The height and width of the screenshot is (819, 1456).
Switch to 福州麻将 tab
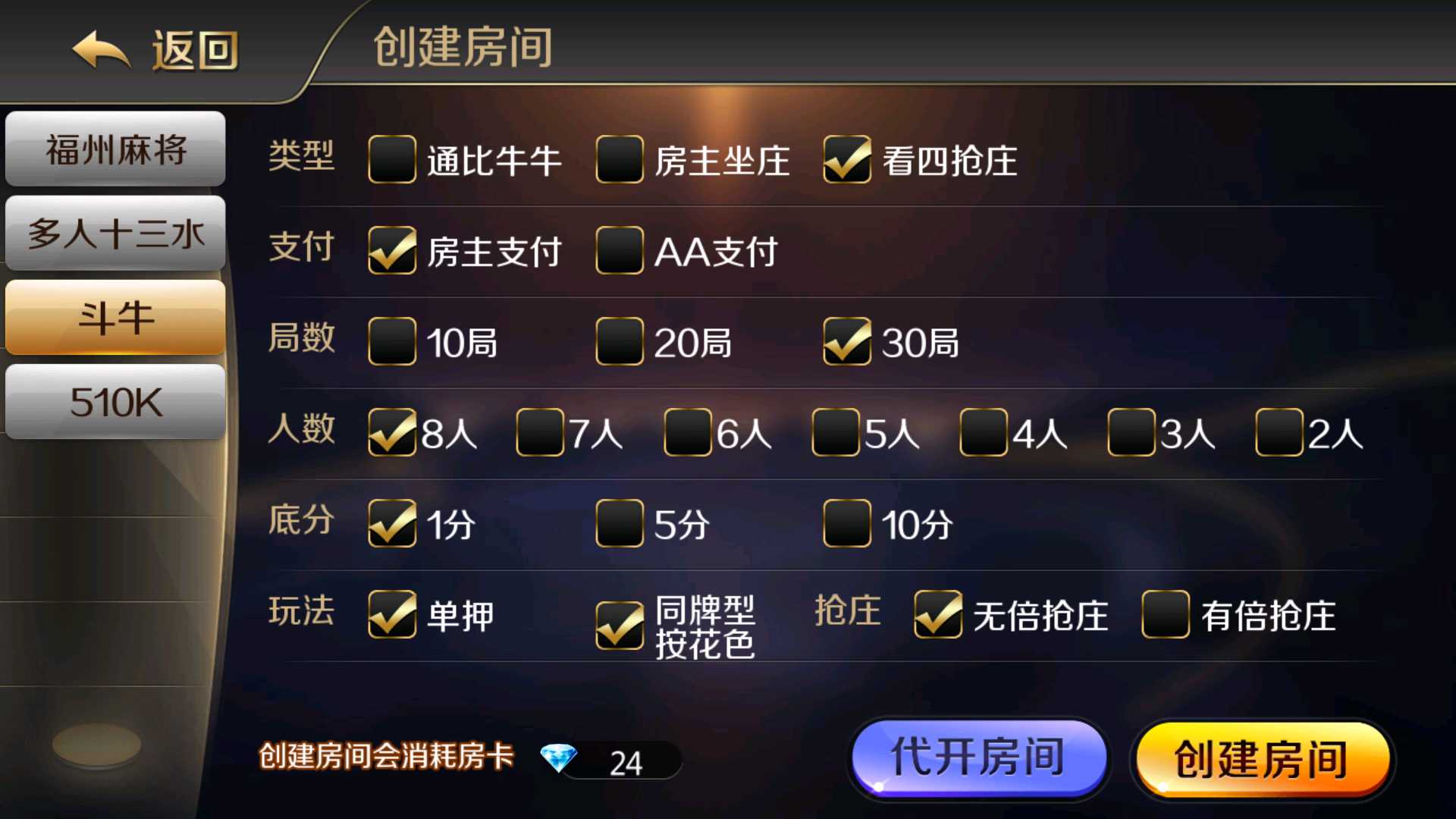coord(115,149)
